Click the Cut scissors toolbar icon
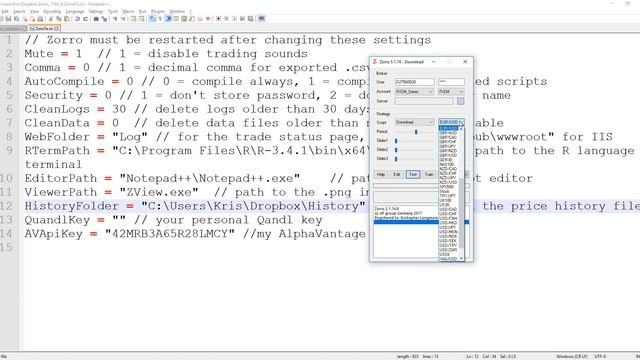The width and height of the screenshot is (640, 360). [51, 19]
